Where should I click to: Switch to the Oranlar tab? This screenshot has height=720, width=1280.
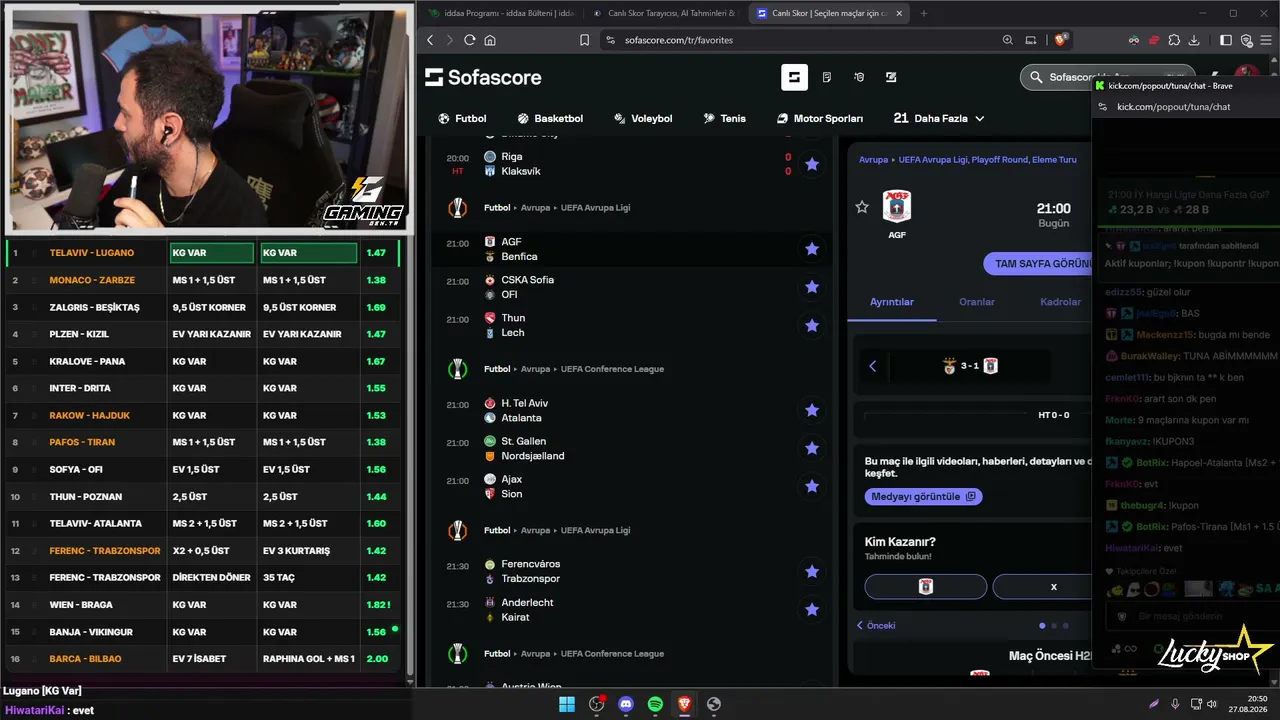pos(977,302)
